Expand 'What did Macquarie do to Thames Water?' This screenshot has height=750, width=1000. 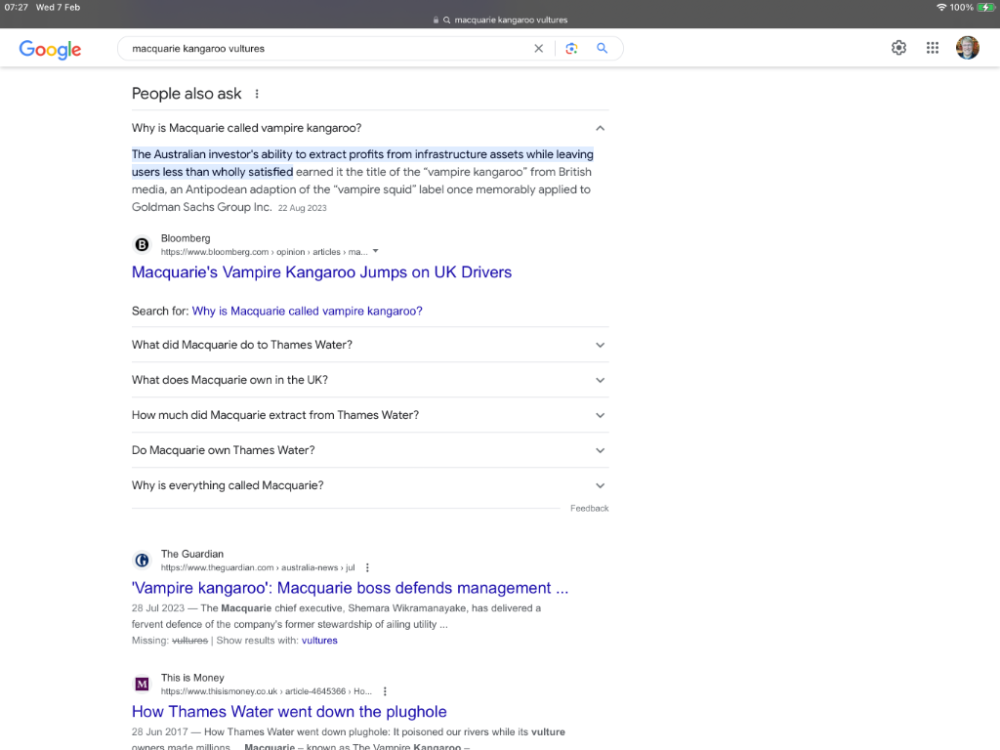[x=600, y=345]
